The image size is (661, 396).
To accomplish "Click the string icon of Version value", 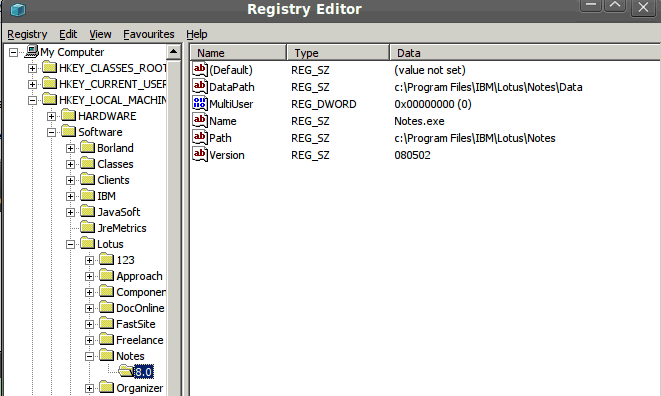I will click(x=200, y=155).
